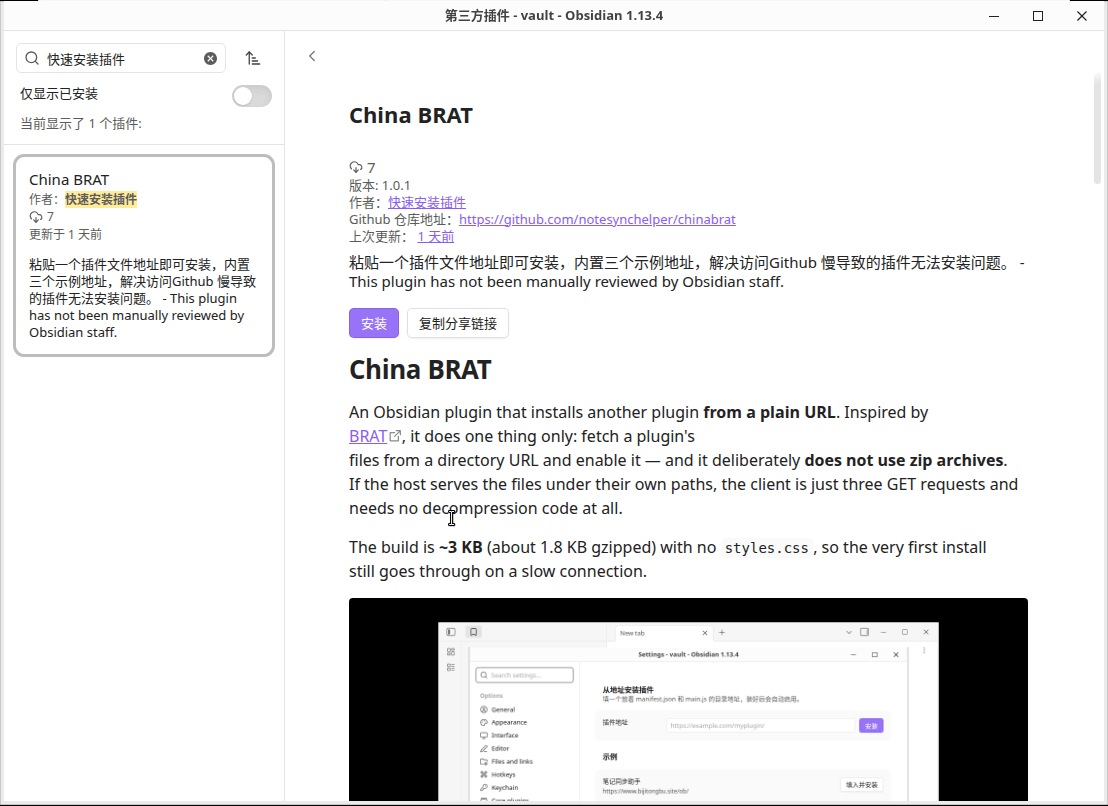Open the author link 快速安装插件
1108x806 pixels.
pyautogui.click(x=427, y=202)
